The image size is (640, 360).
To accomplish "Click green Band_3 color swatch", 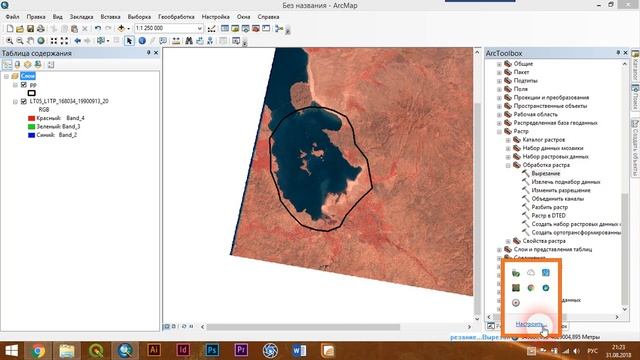I will coord(31,127).
